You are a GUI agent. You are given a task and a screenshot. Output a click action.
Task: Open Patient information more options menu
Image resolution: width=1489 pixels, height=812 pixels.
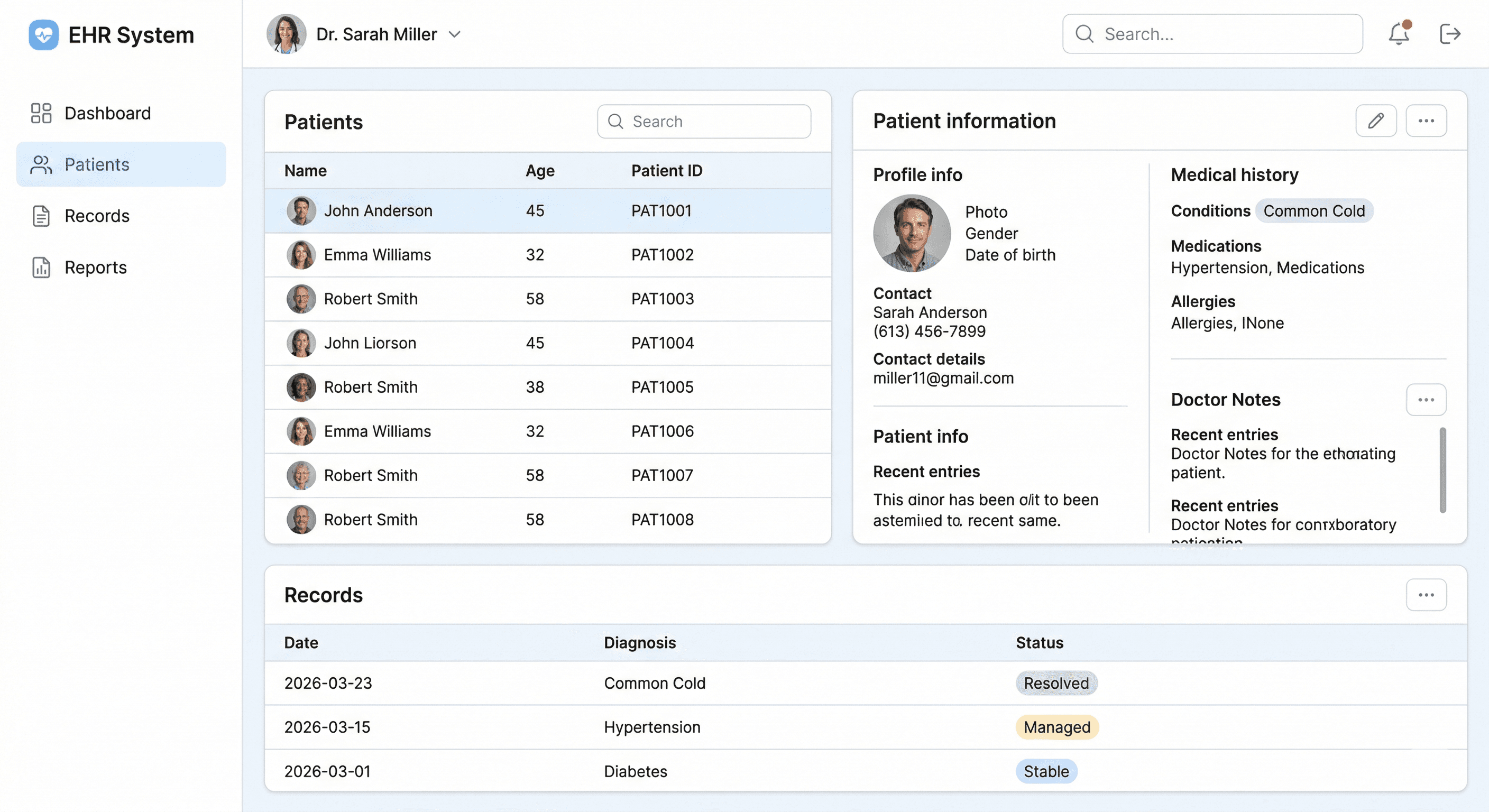[x=1426, y=121]
